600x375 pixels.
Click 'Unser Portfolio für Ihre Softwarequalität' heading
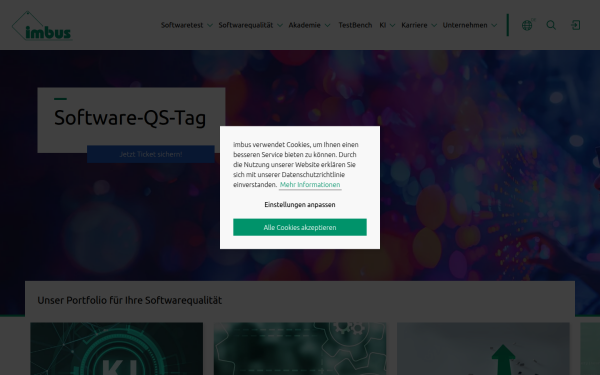point(130,300)
